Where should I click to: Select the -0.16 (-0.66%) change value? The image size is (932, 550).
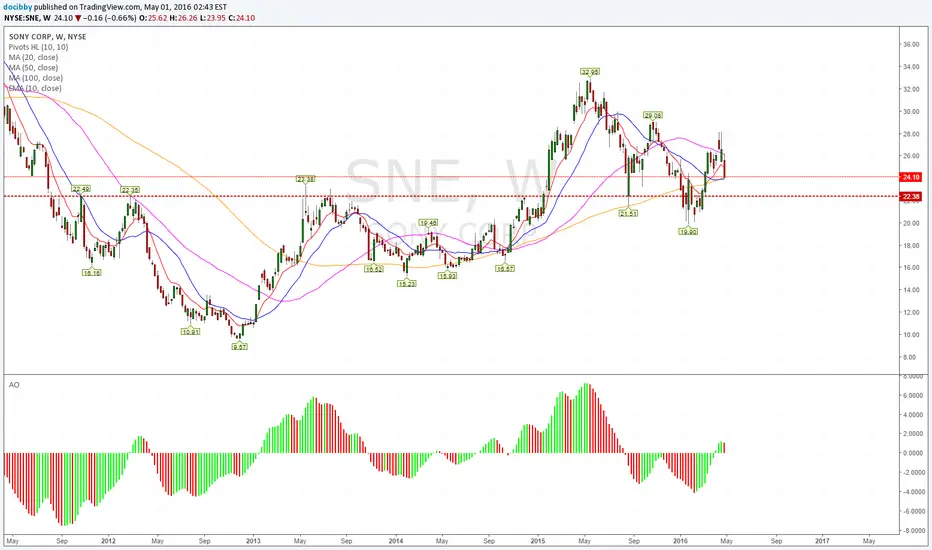coord(112,18)
